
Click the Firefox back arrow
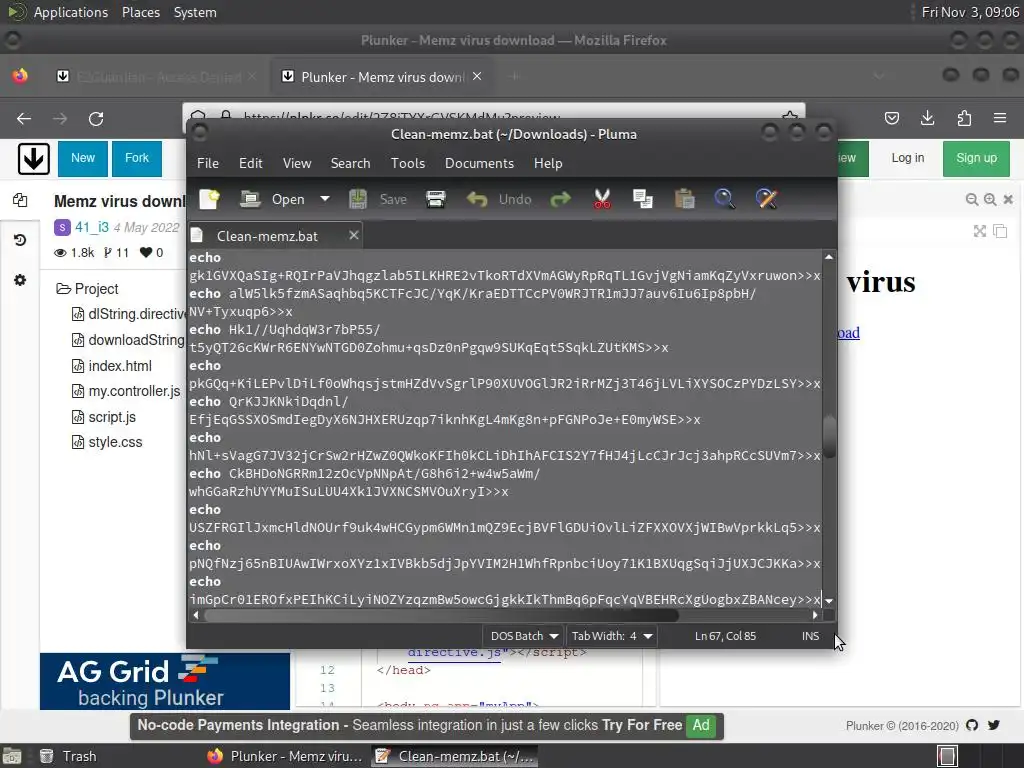pos(24,119)
